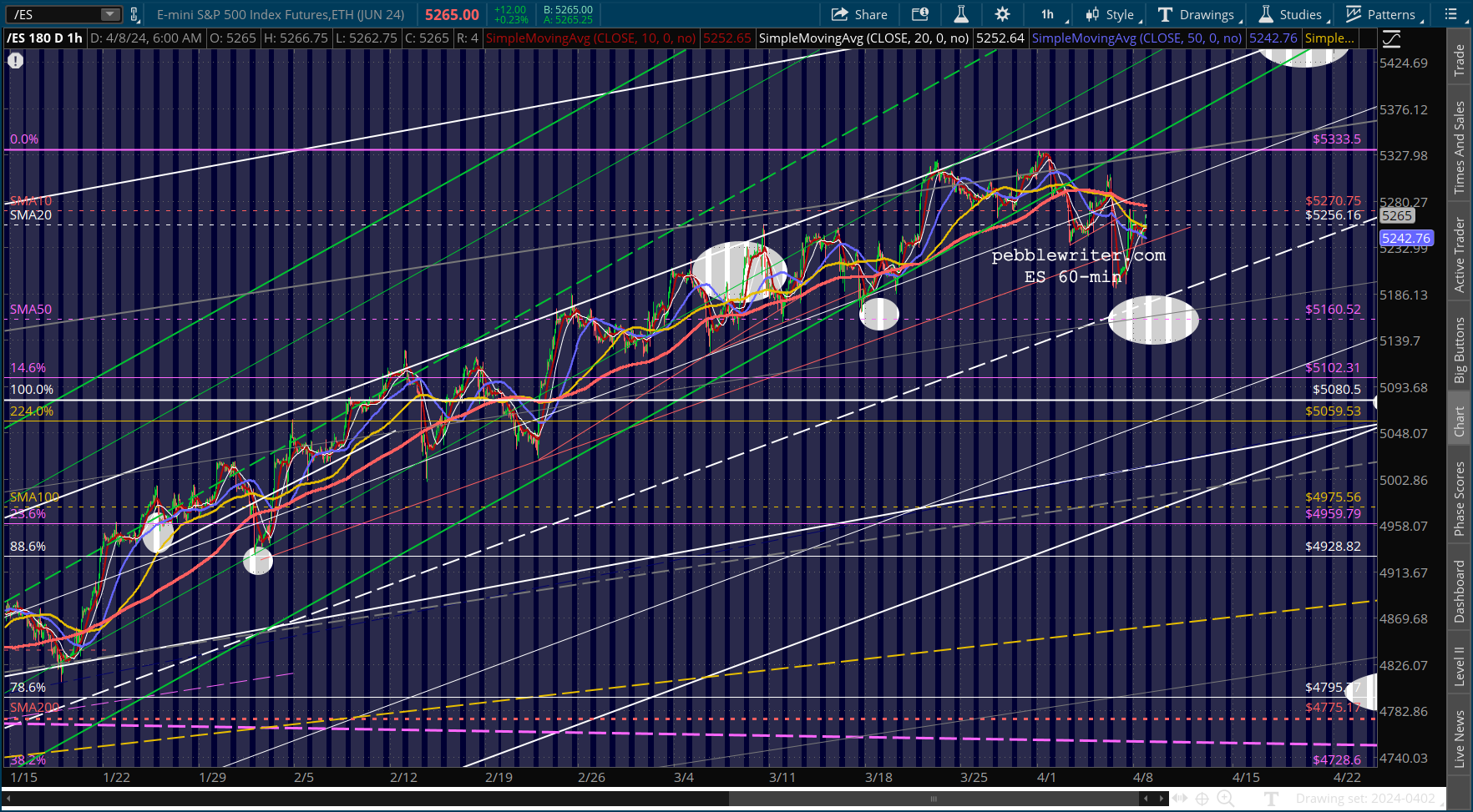The height and width of the screenshot is (812, 1473).
Task: Open the flask-shaped Edit Studies icon
Action: click(x=961, y=14)
